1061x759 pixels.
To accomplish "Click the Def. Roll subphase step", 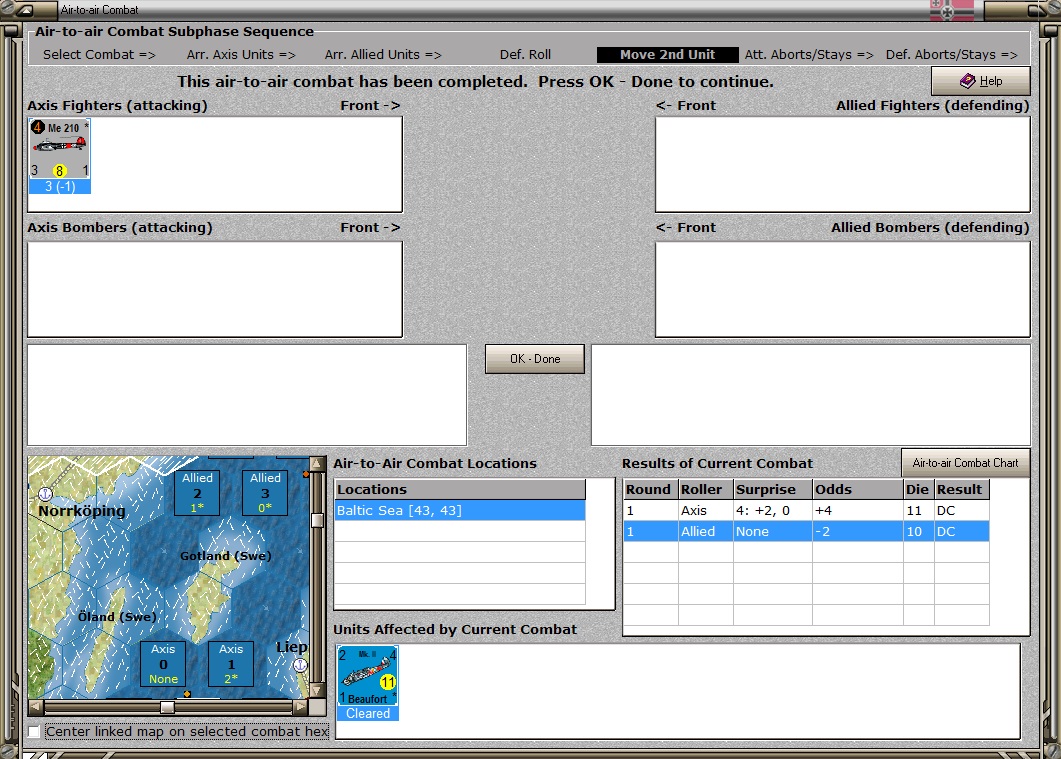I will coord(525,55).
